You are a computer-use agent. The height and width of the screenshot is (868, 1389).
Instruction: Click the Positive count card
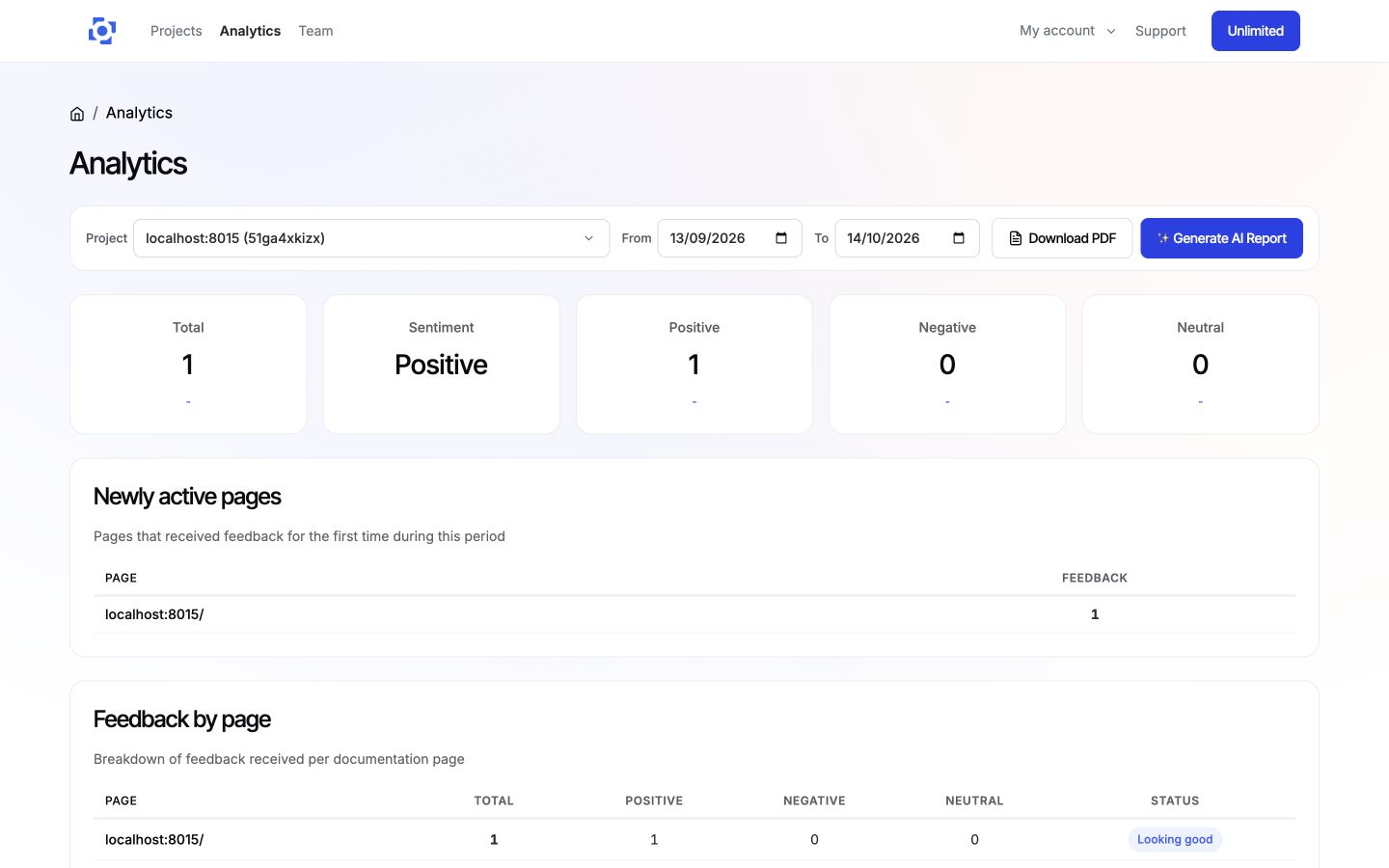tap(694, 365)
